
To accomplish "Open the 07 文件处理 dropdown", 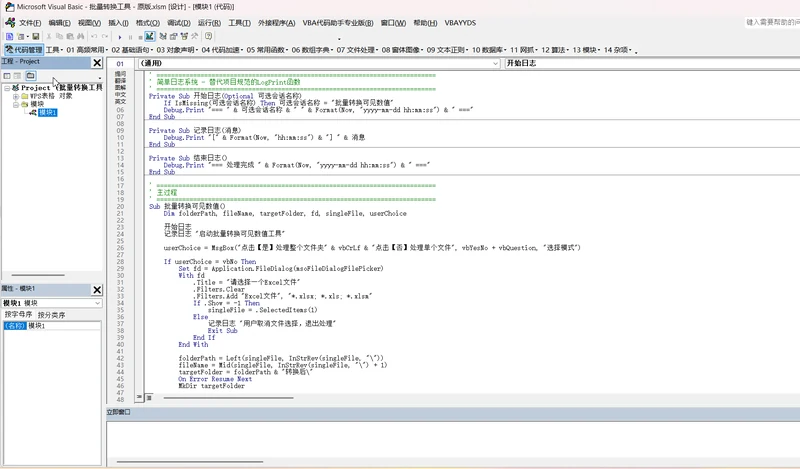I will (357, 50).
